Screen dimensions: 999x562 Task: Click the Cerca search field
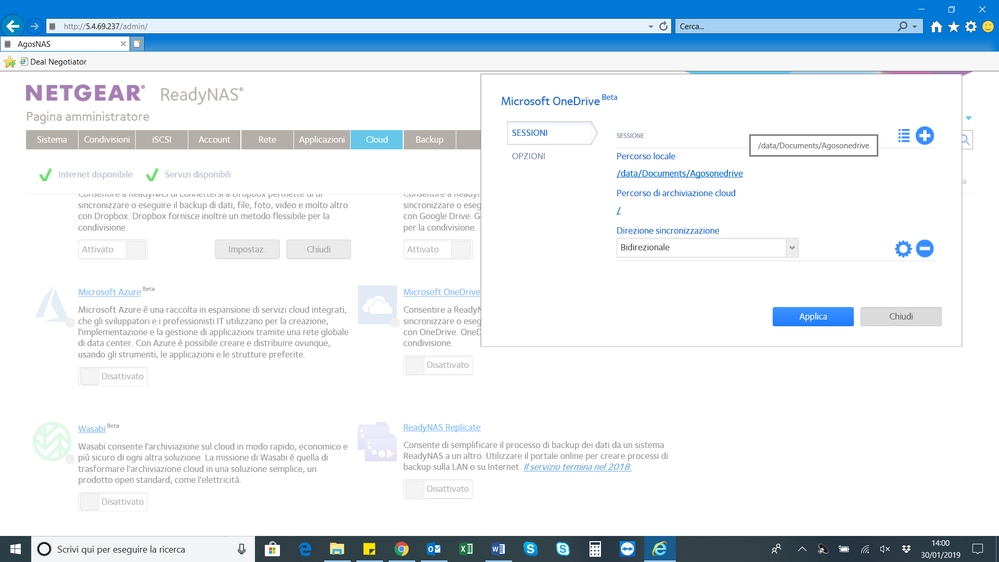(787, 26)
